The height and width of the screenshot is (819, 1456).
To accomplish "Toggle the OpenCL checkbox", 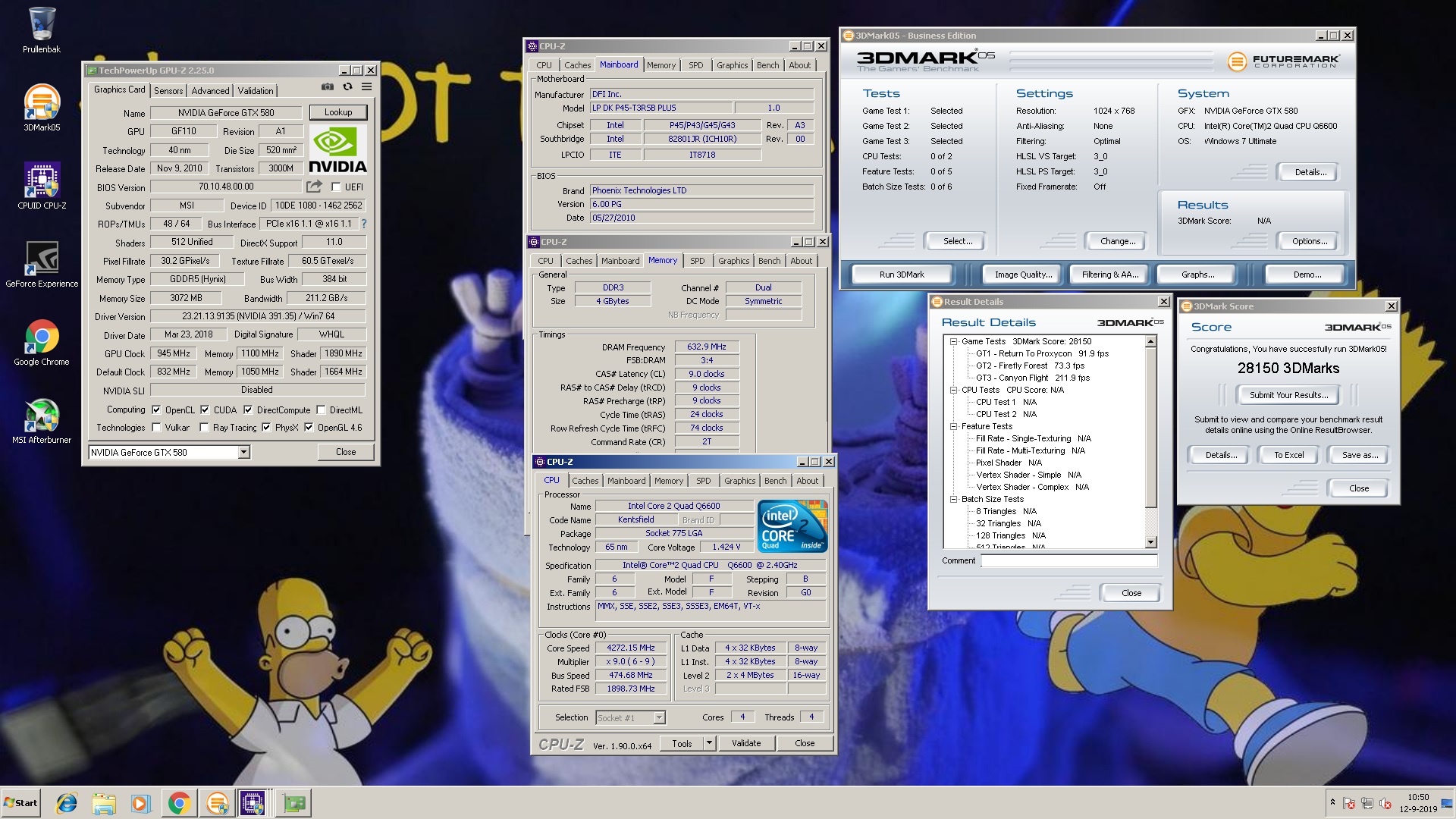I will [156, 409].
